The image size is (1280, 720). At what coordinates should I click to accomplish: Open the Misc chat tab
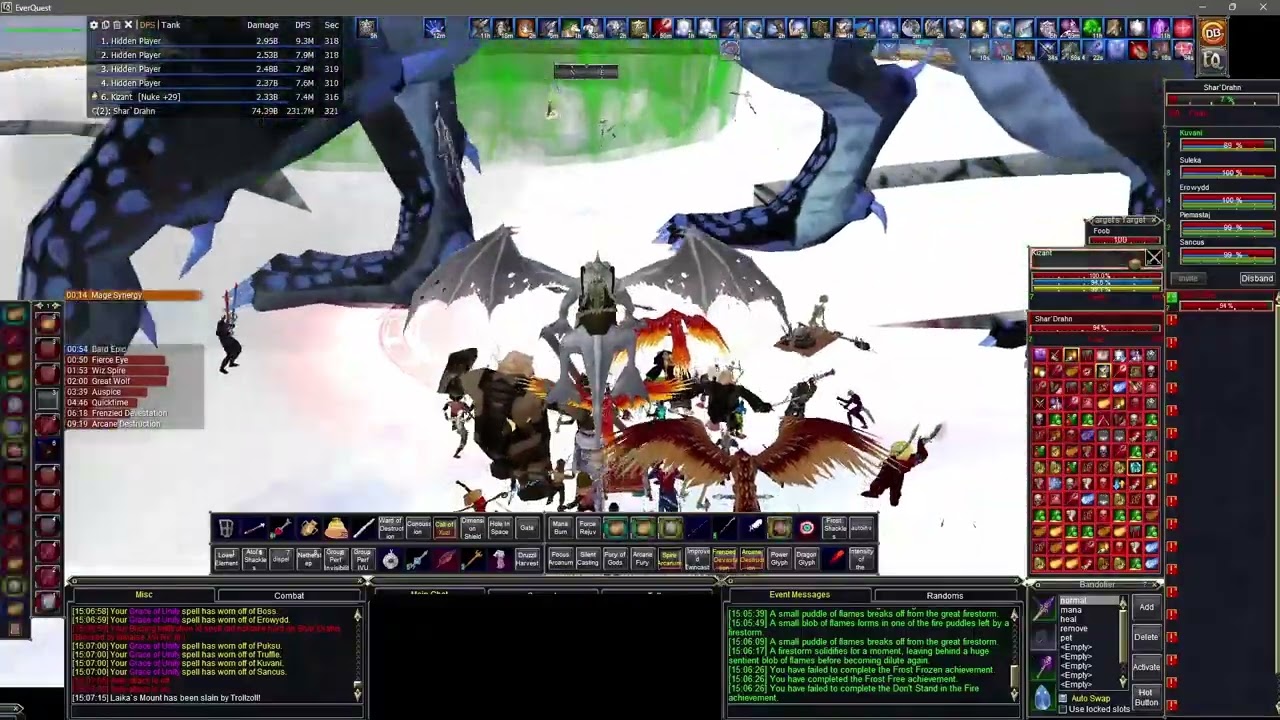144,595
